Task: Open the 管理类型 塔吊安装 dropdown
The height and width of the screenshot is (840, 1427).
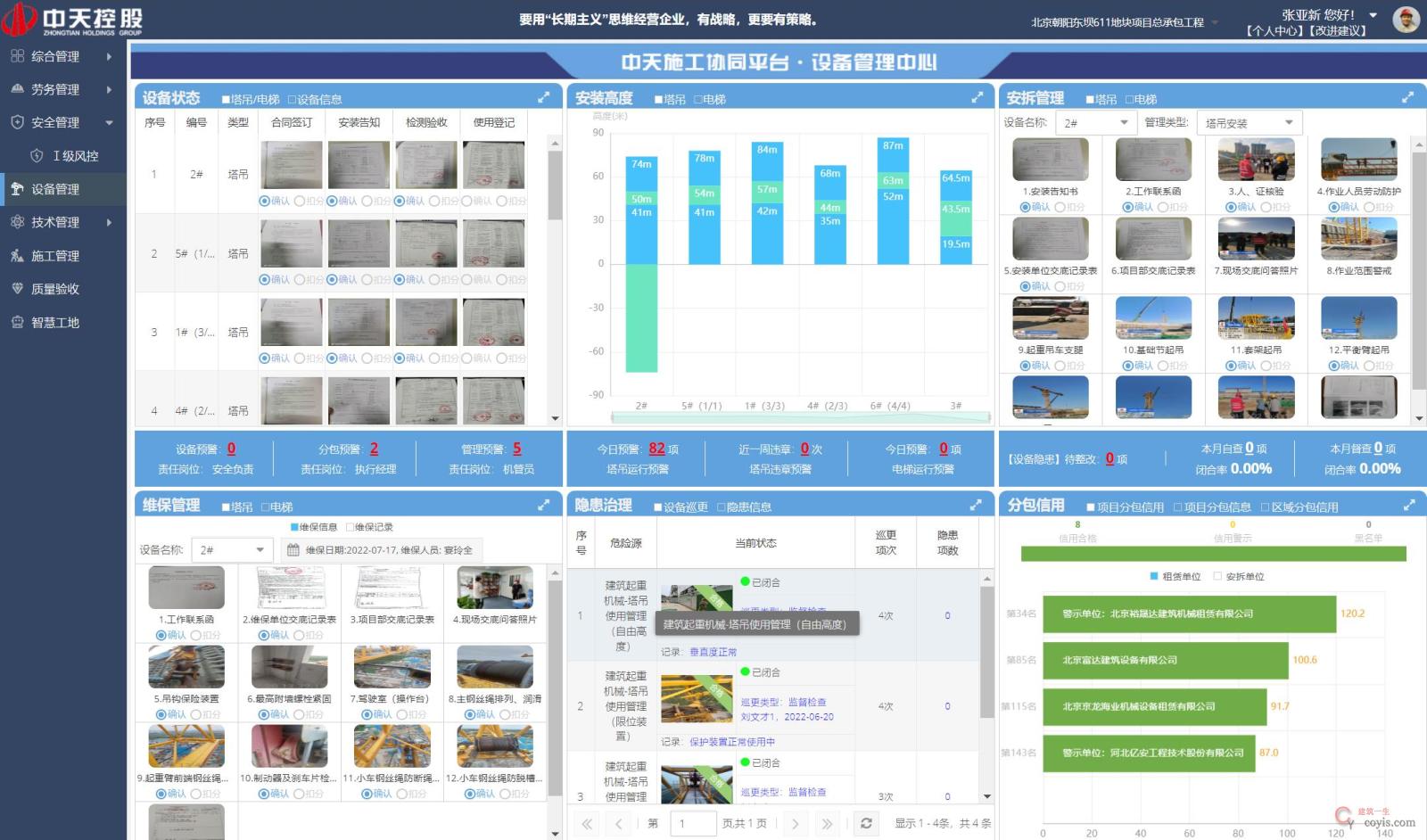Action: click(x=1249, y=123)
